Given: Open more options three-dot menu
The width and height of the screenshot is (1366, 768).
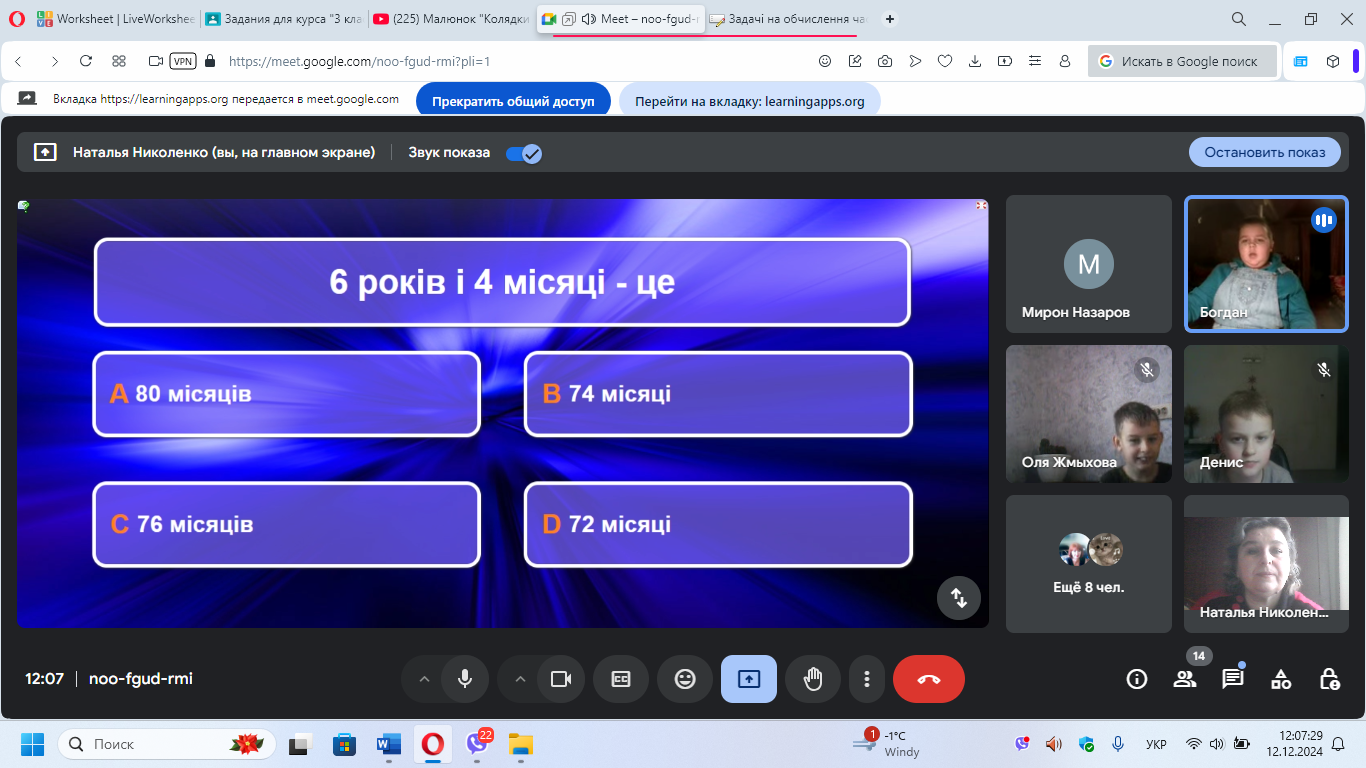Looking at the screenshot, I should coord(866,679).
